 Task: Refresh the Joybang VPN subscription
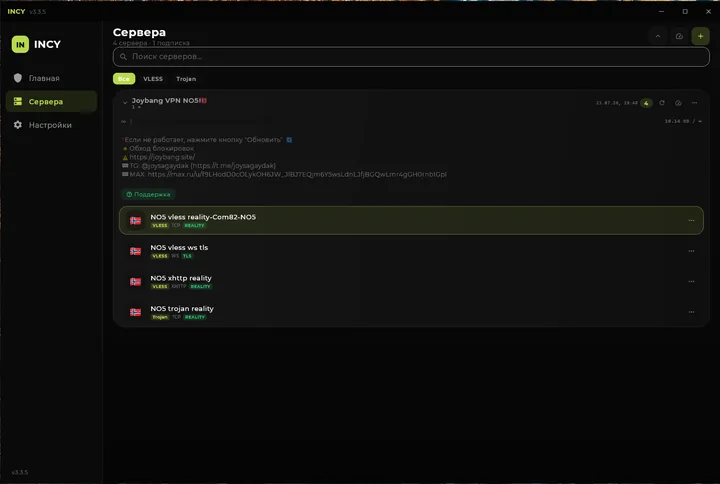(662, 103)
